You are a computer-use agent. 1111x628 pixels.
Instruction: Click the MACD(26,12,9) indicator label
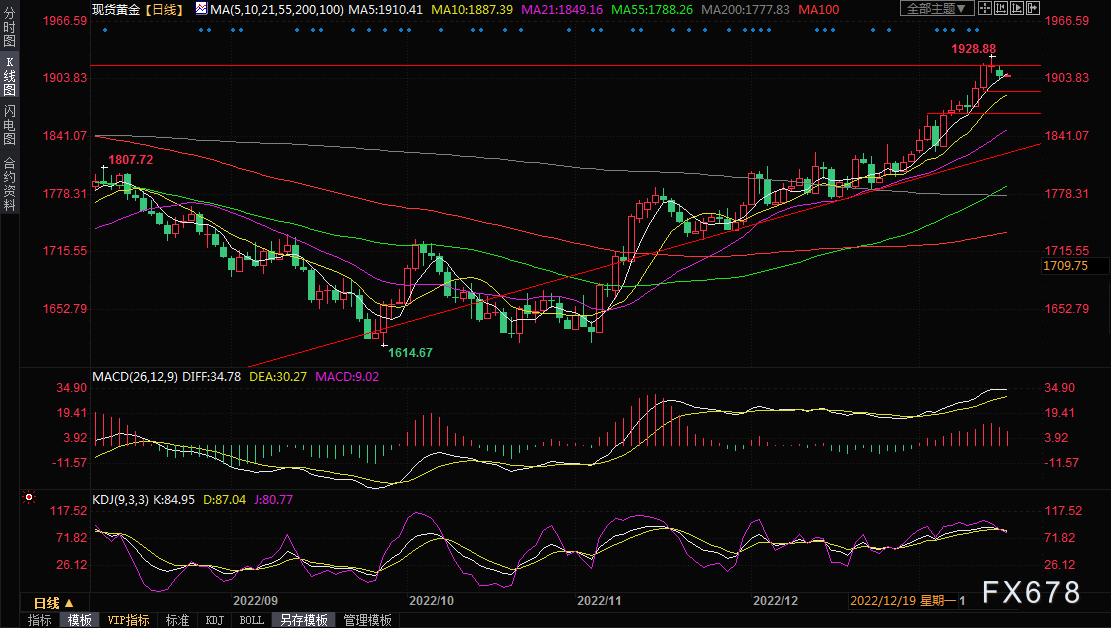click(x=136, y=377)
